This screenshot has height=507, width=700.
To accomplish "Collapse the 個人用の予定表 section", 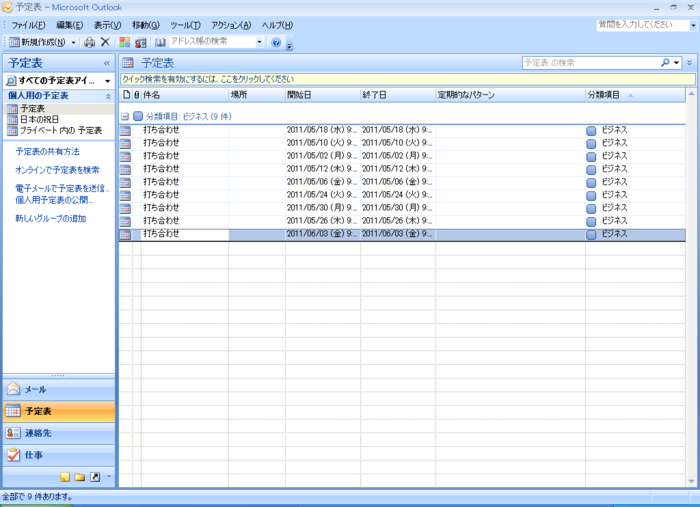I will click(x=108, y=96).
